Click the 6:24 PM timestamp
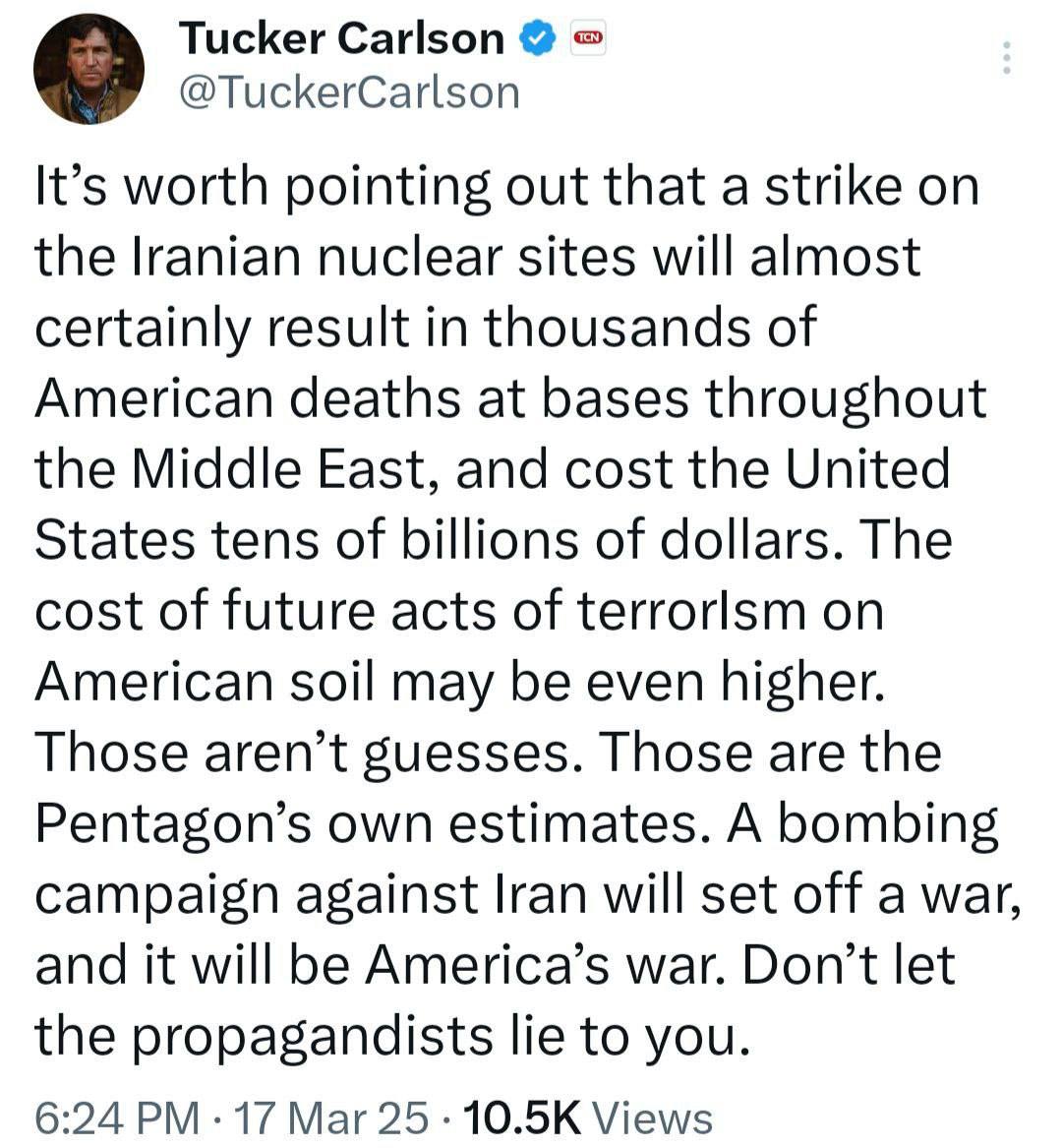Image resolution: width=1062 pixels, height=1148 pixels. pos(116,1118)
